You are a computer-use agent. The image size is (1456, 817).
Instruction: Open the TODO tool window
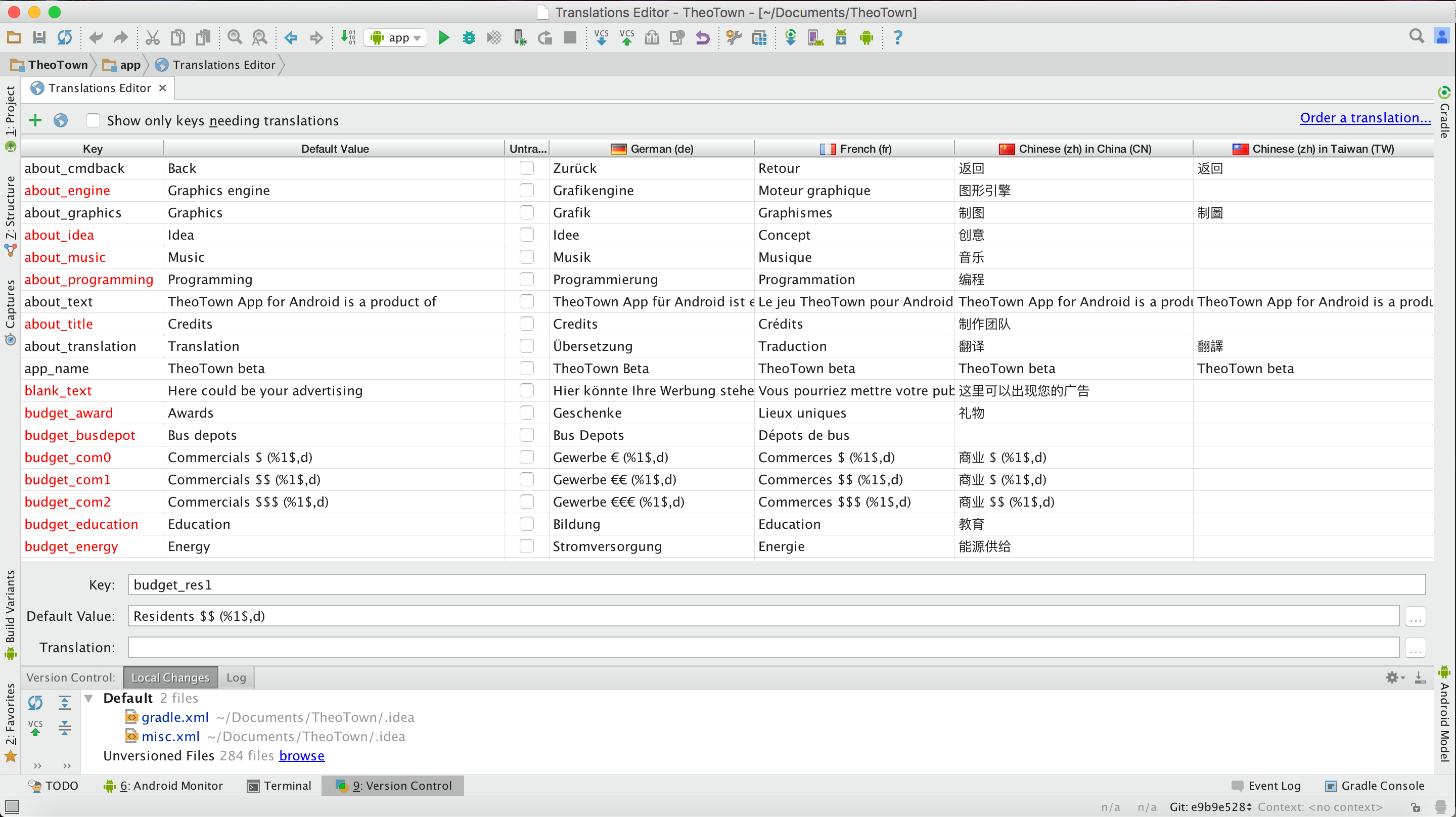coord(54,786)
